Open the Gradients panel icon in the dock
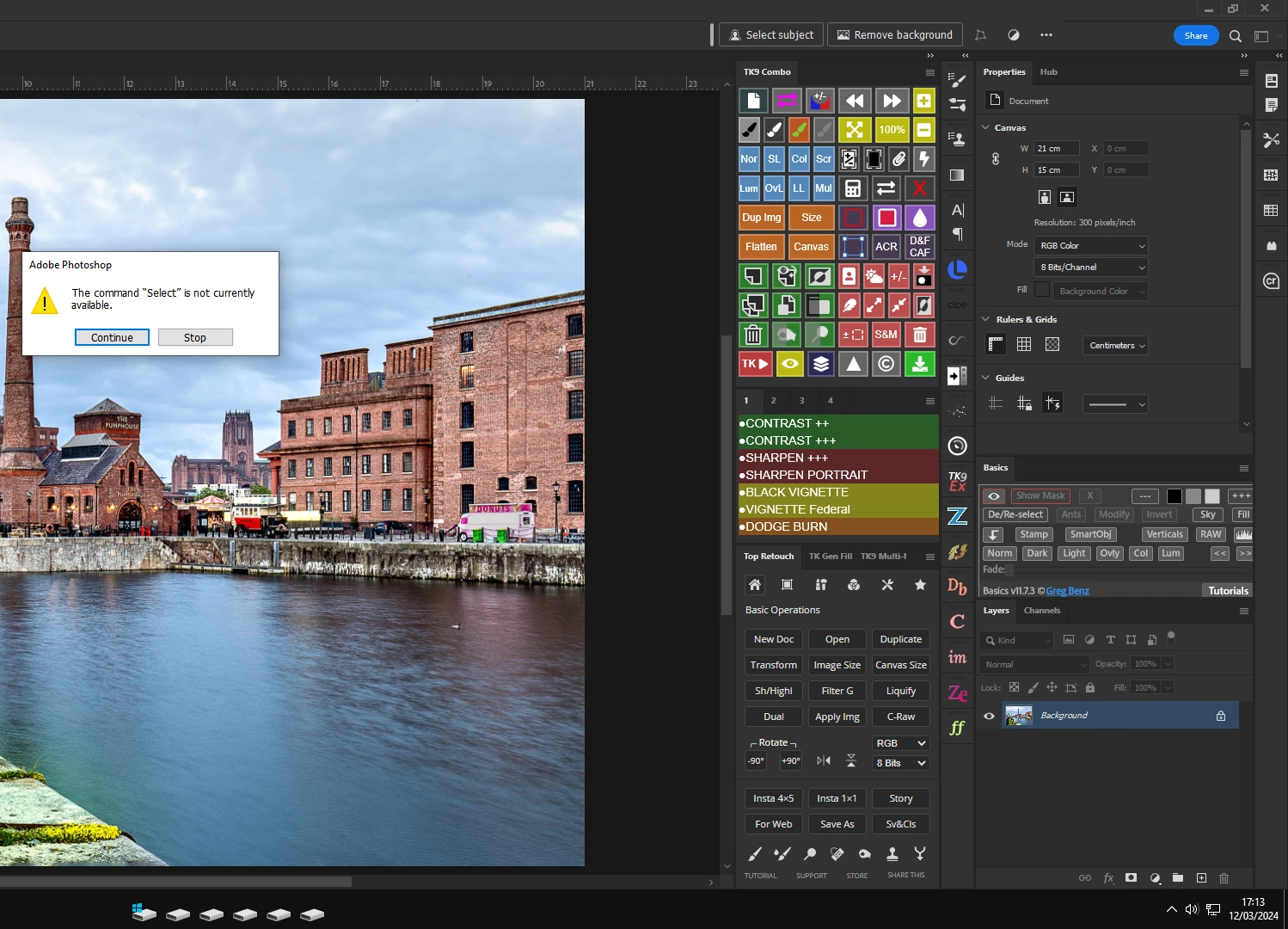The image size is (1288, 929). 957,175
